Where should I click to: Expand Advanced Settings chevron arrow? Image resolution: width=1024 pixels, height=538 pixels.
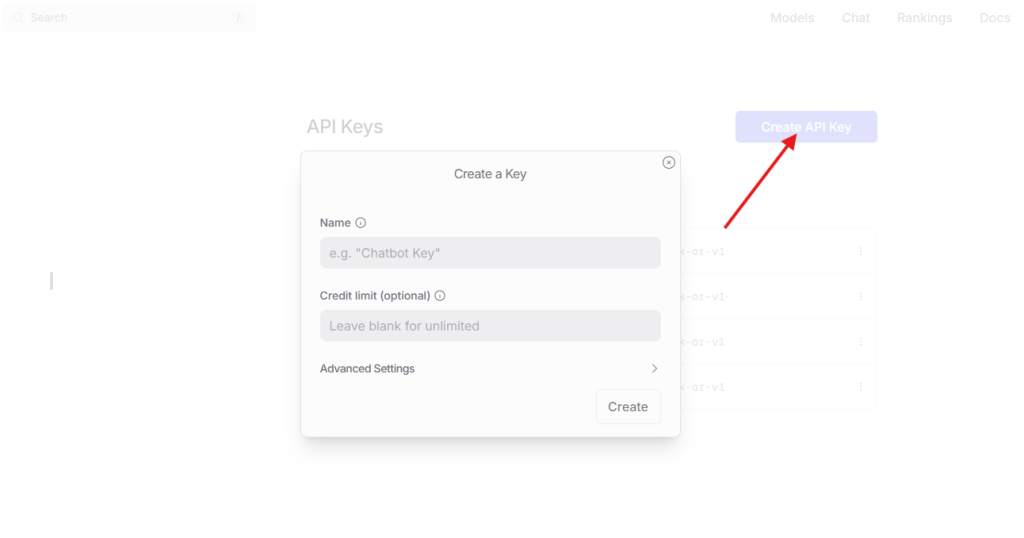click(x=654, y=368)
